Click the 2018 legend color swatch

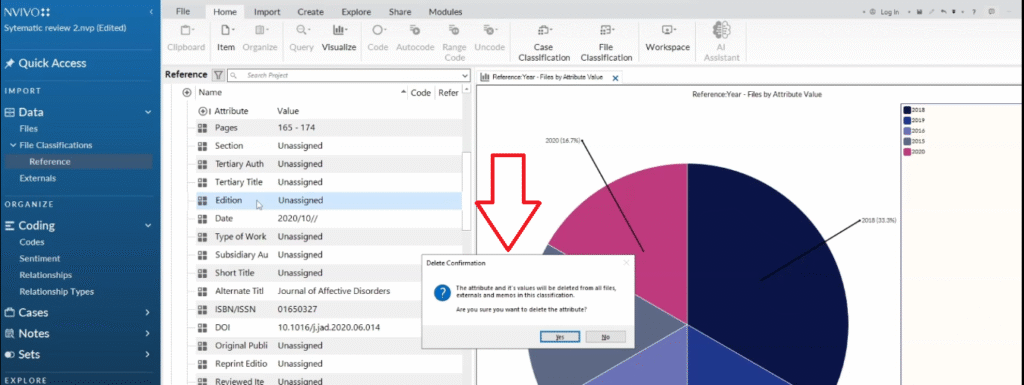click(907, 110)
